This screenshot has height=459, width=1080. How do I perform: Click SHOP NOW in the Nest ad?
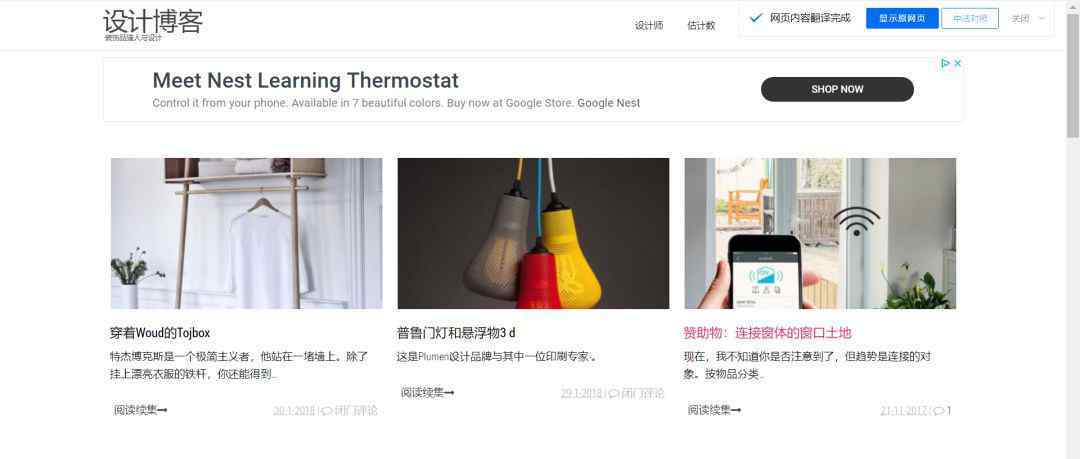pos(837,89)
